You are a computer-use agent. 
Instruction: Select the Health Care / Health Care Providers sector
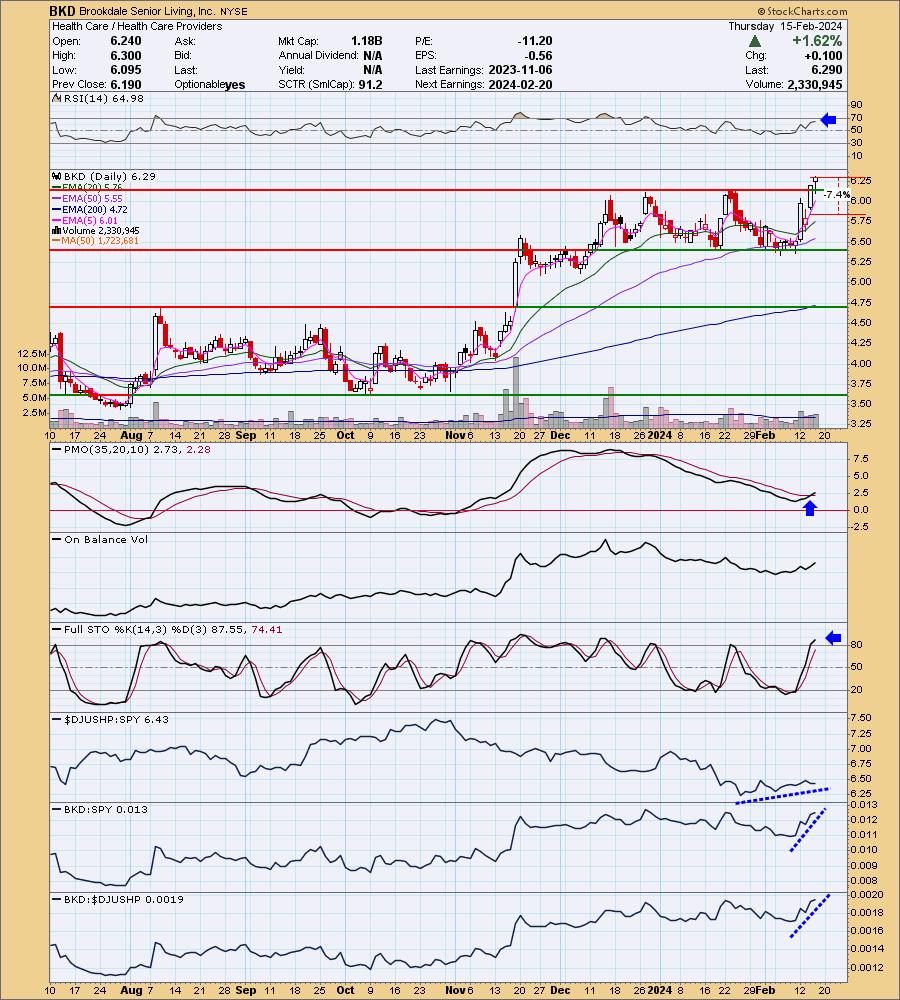pyautogui.click(x=137, y=26)
